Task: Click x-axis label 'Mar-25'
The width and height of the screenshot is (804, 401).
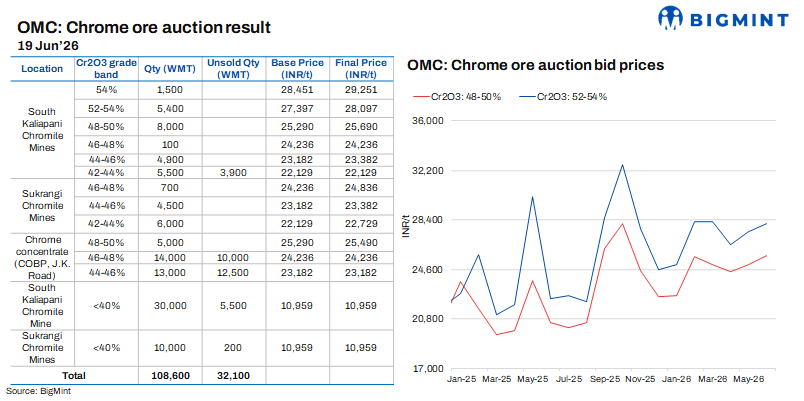Action: pyautogui.click(x=497, y=380)
